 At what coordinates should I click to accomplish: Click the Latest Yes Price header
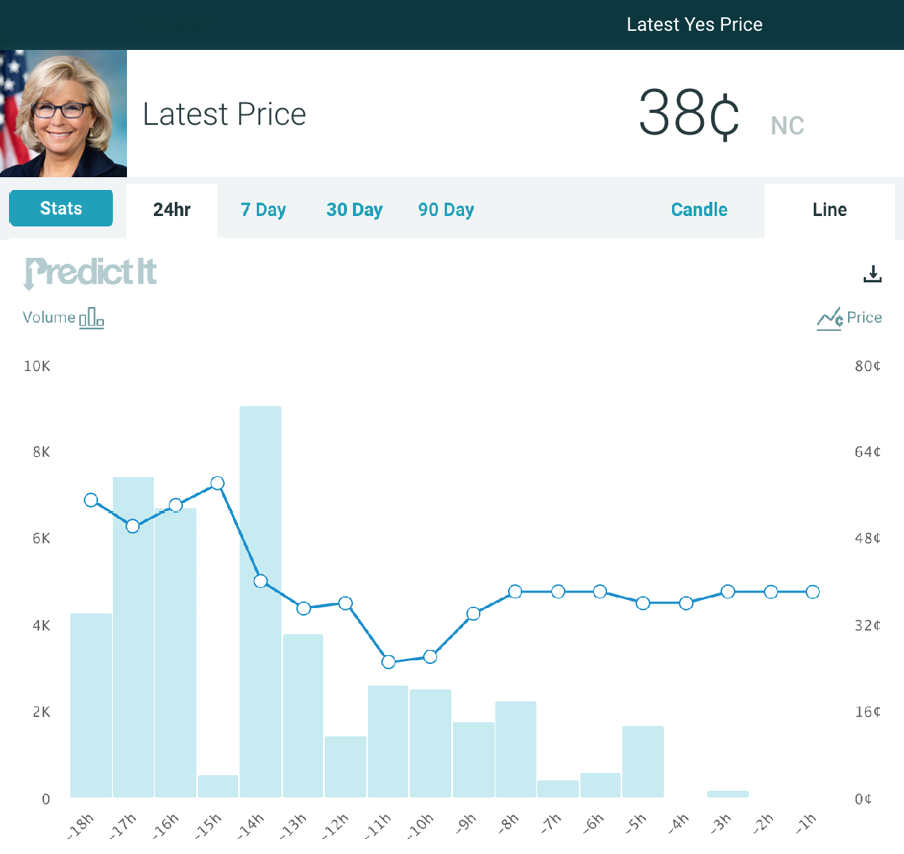pos(694,25)
